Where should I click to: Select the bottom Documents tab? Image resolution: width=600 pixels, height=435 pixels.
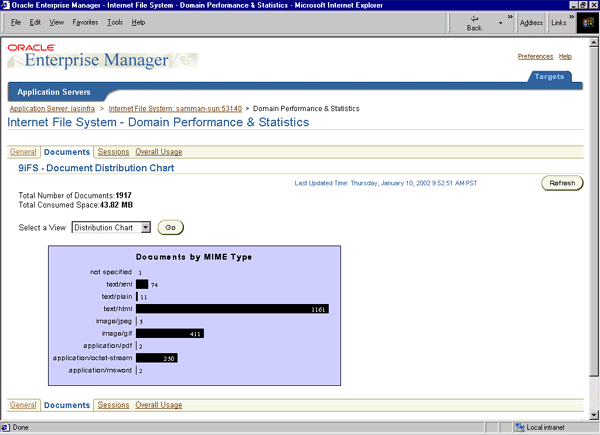point(67,405)
